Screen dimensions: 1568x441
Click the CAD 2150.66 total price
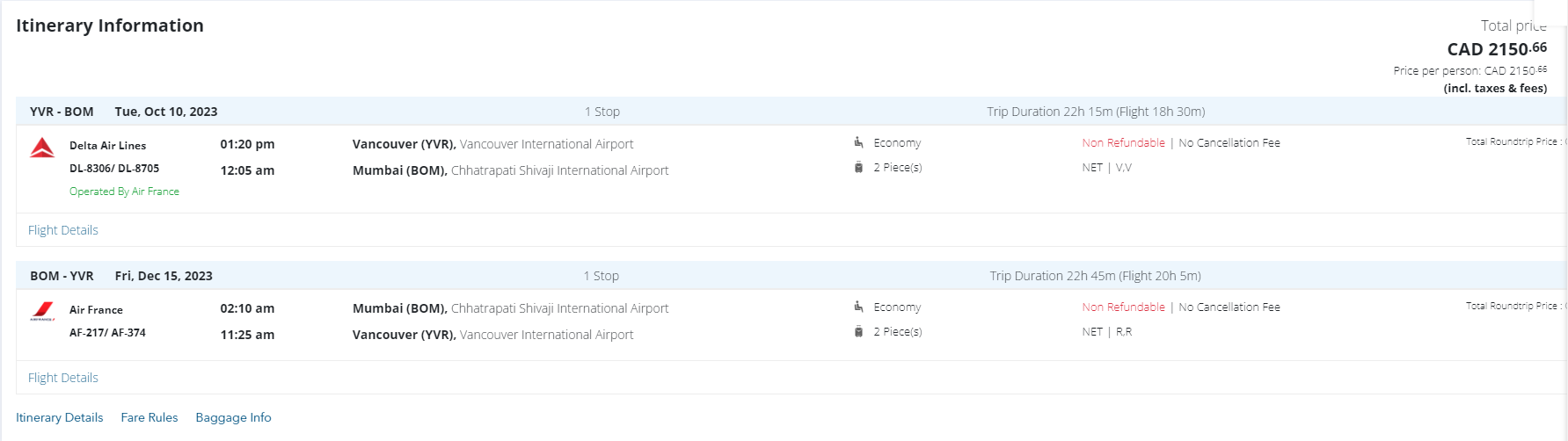pos(1496,49)
